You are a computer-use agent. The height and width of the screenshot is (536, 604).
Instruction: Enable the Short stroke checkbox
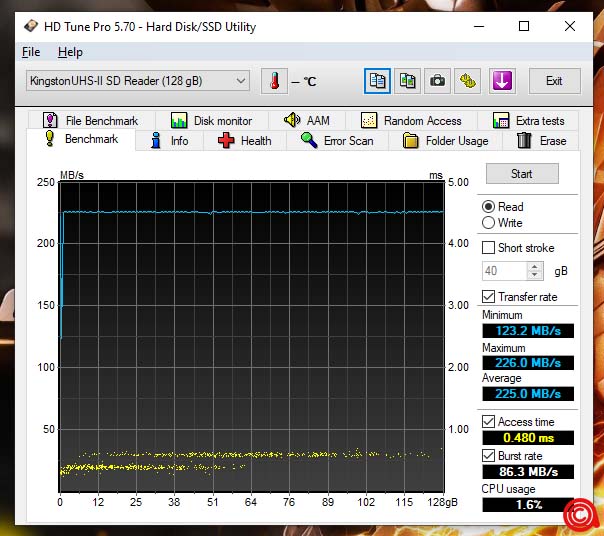pyautogui.click(x=489, y=248)
